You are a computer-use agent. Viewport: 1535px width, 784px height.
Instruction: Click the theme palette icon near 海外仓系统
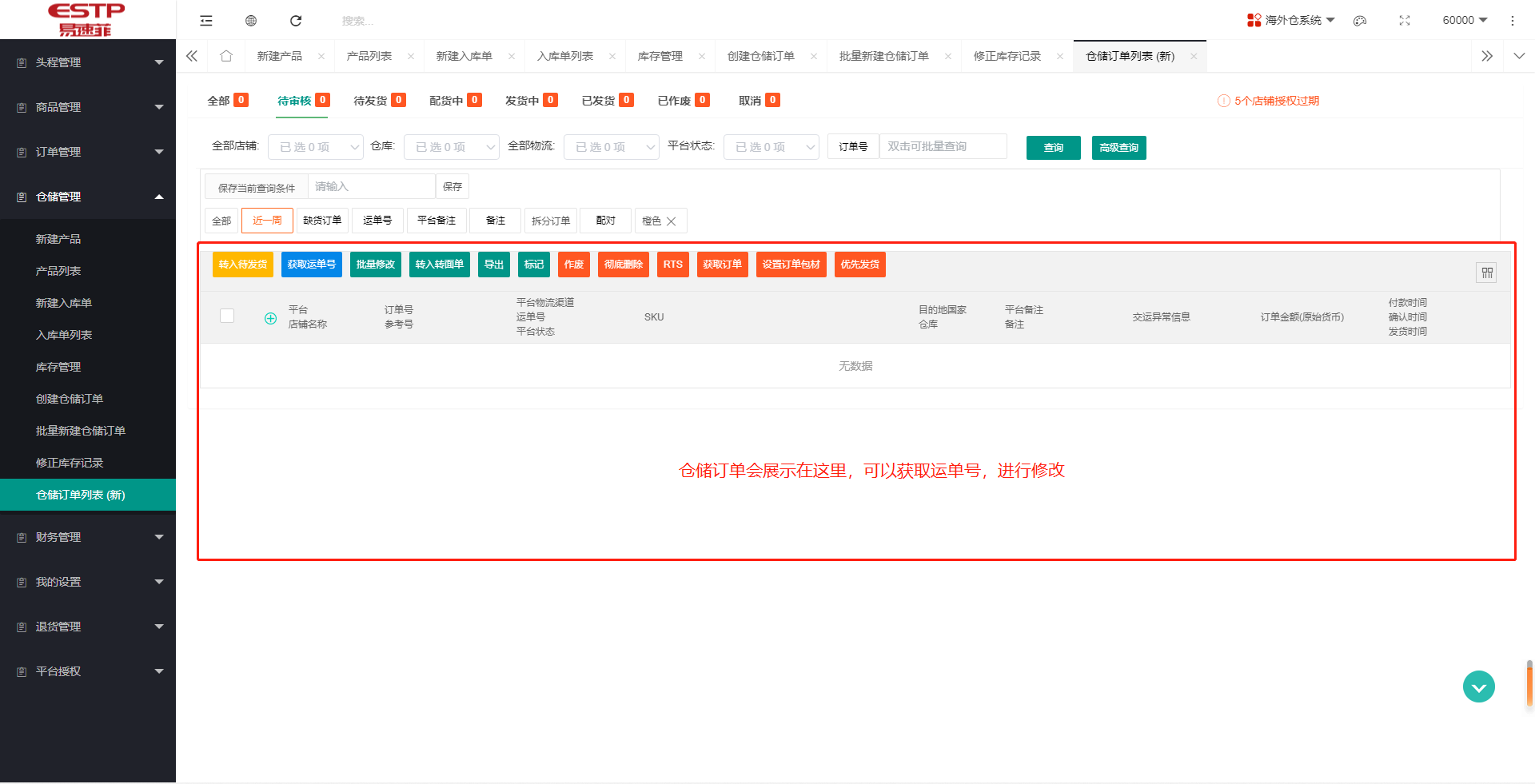1359,21
